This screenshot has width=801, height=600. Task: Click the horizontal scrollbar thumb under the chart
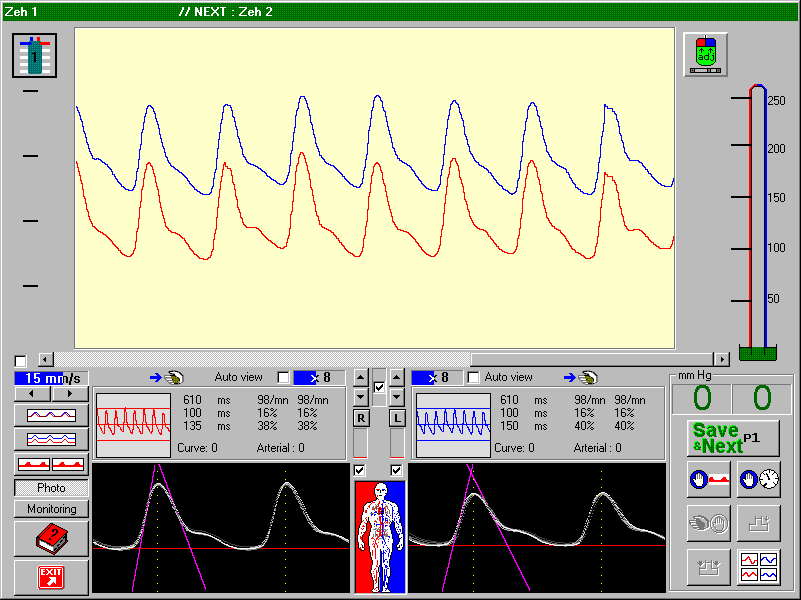point(593,359)
